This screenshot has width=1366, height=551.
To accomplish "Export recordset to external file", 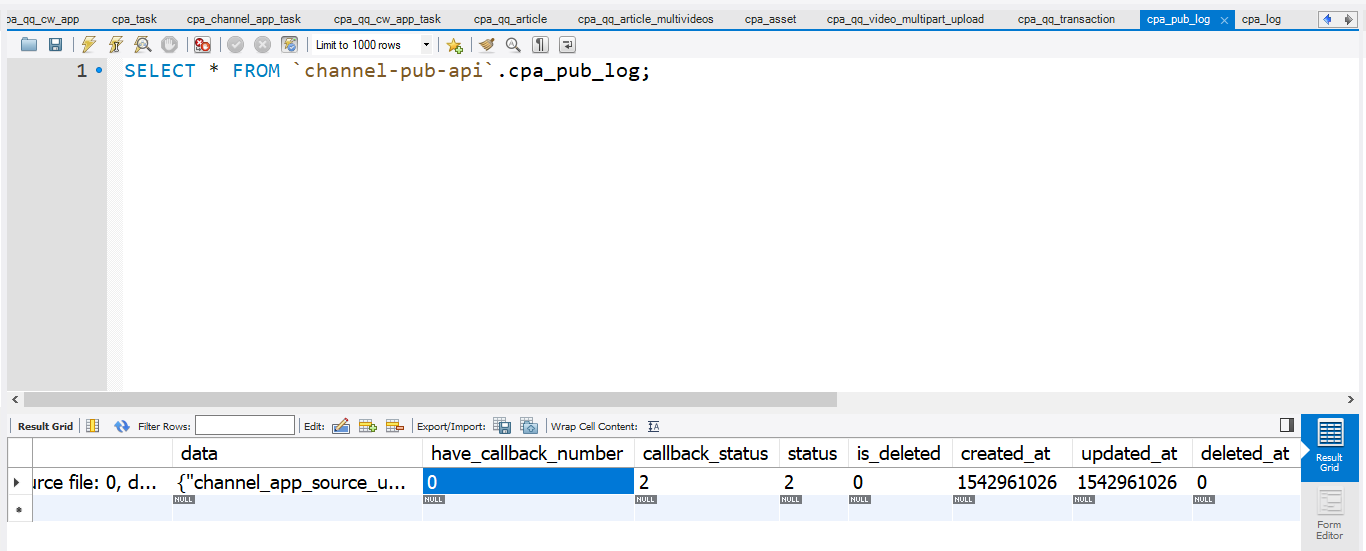I will (502, 426).
